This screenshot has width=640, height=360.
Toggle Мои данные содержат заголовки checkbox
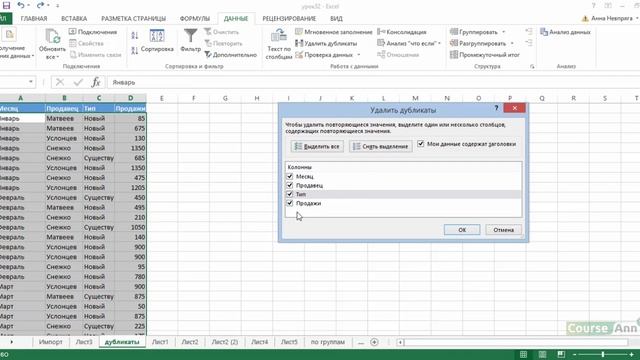421,144
